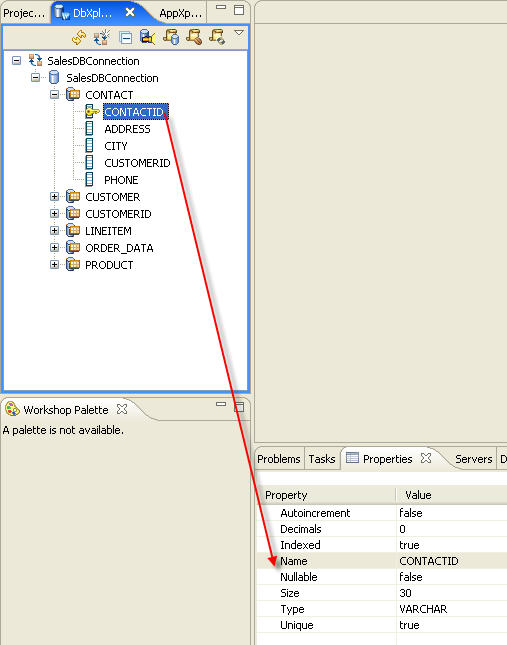Screen dimensions: 507x645
Task: Click the column icon next to PHONE
Action: pyautogui.click(x=89, y=179)
